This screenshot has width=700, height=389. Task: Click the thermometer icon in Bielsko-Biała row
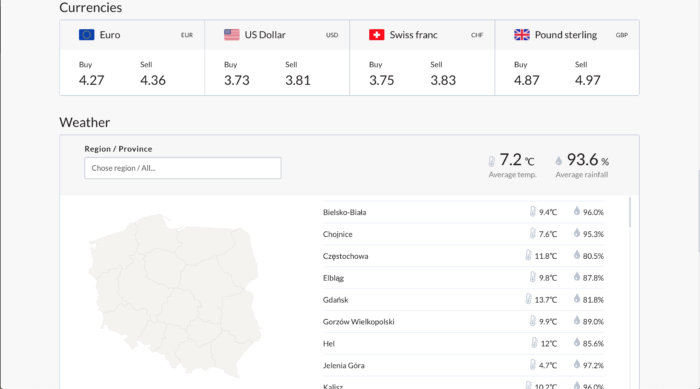click(x=533, y=211)
